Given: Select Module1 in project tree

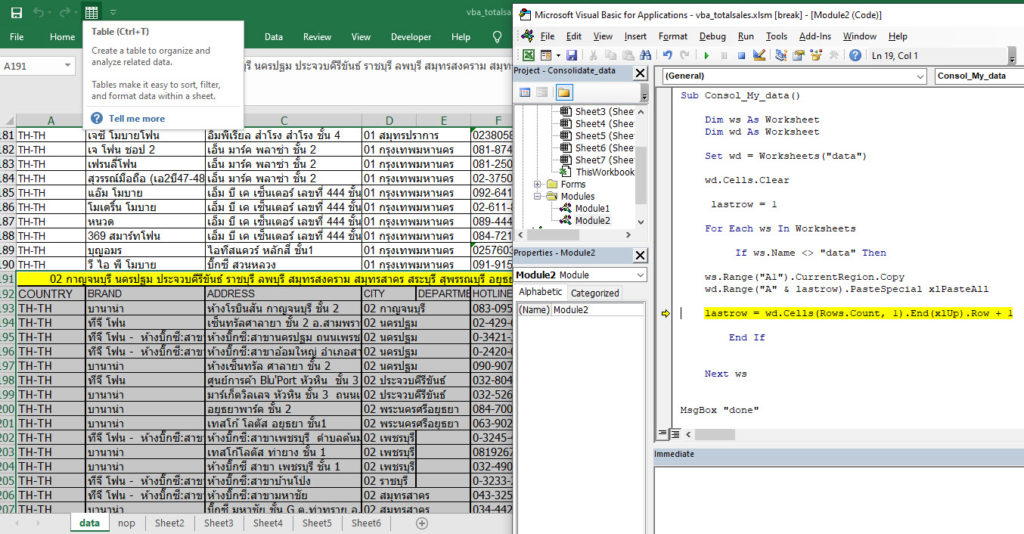Looking at the screenshot, I should pos(592,208).
